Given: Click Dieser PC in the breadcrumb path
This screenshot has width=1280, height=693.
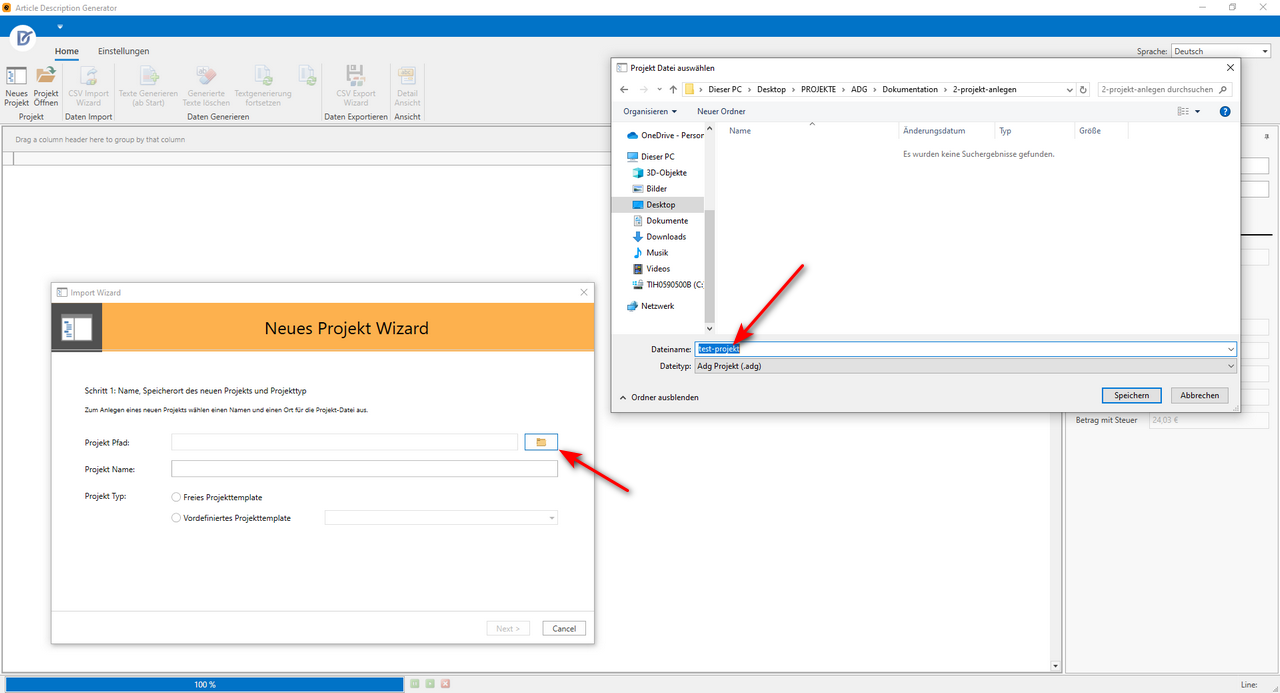Looking at the screenshot, I should [725, 89].
